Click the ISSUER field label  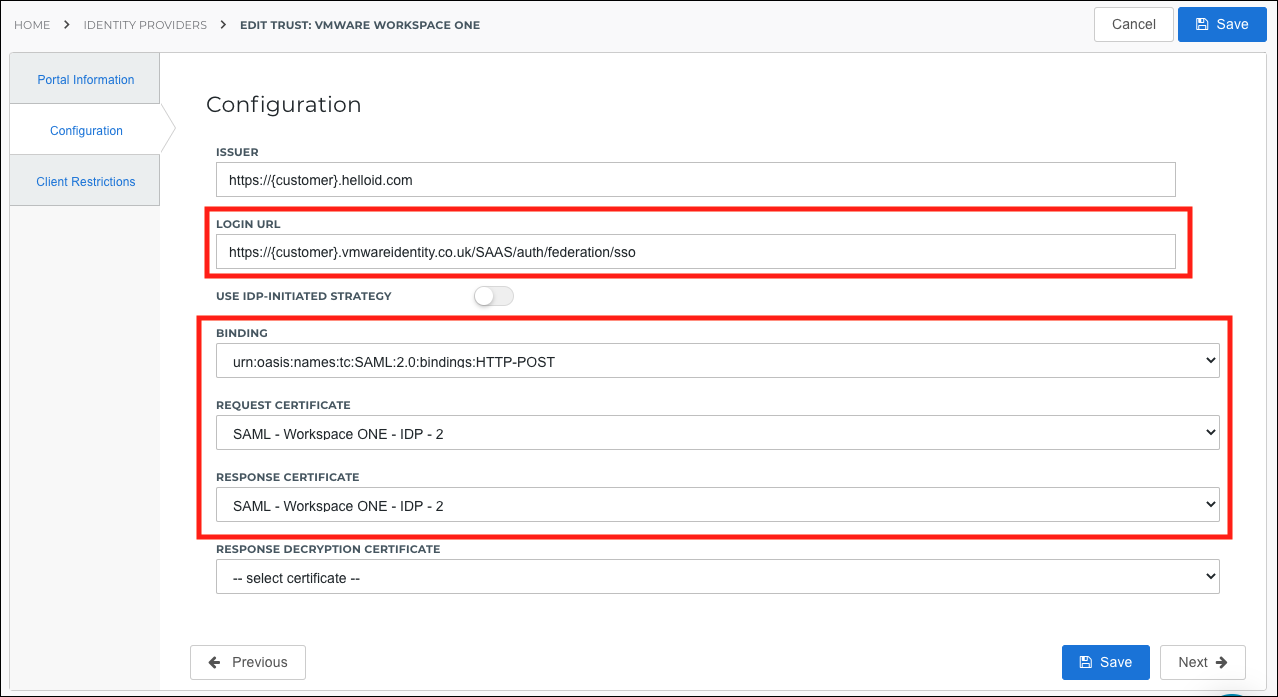[237, 152]
